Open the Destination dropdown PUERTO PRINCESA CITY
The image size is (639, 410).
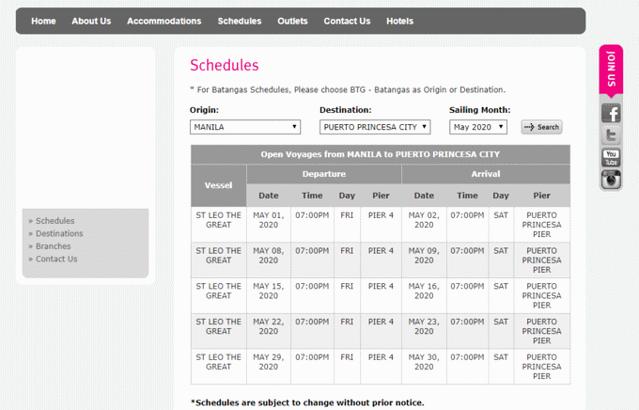375,127
